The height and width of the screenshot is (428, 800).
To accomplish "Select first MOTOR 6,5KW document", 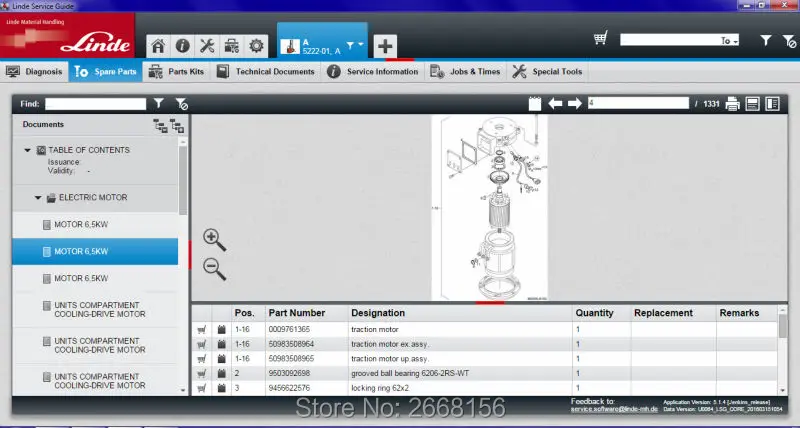I will coord(95,225).
